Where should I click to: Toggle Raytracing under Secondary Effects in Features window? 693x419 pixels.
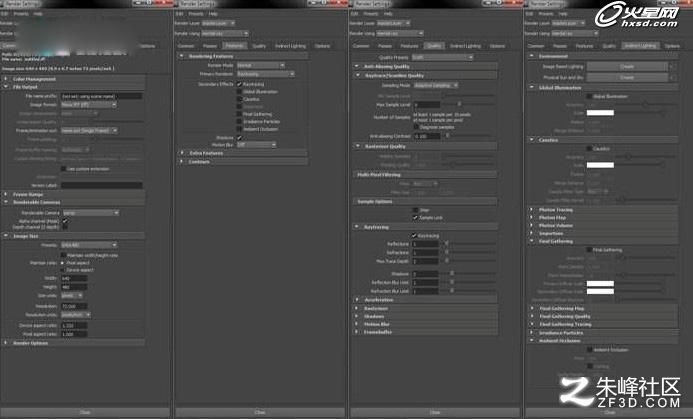point(239,84)
